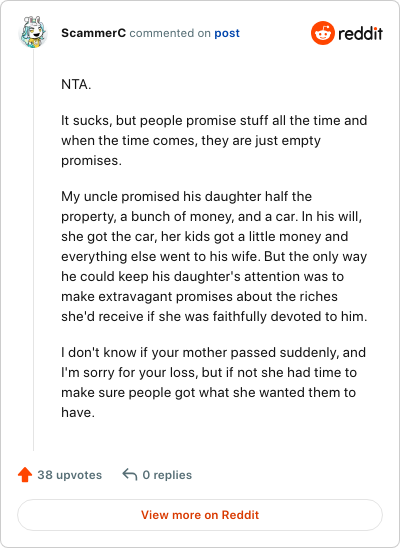
Task: Click the line starting 'It sucks, but people promise'
Action: tap(214, 121)
